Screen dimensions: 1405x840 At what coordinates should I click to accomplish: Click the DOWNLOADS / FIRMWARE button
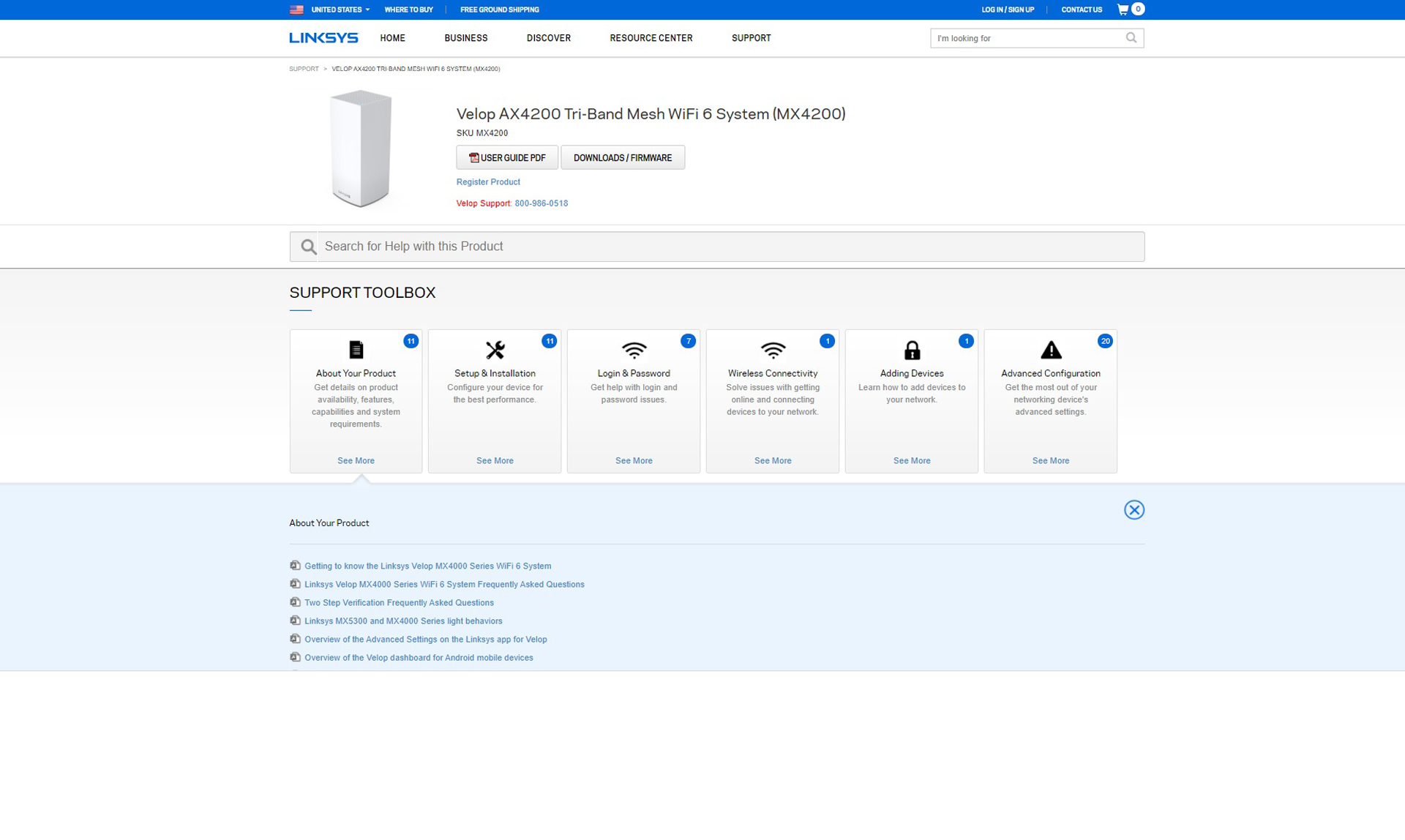pos(622,157)
